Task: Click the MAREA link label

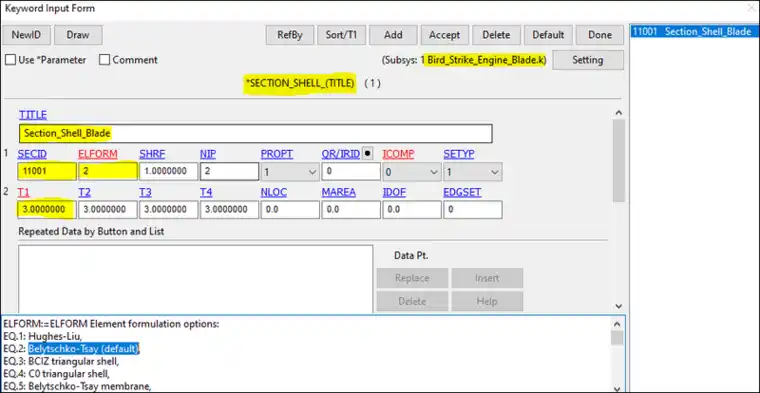Action: pyautogui.click(x=338, y=192)
